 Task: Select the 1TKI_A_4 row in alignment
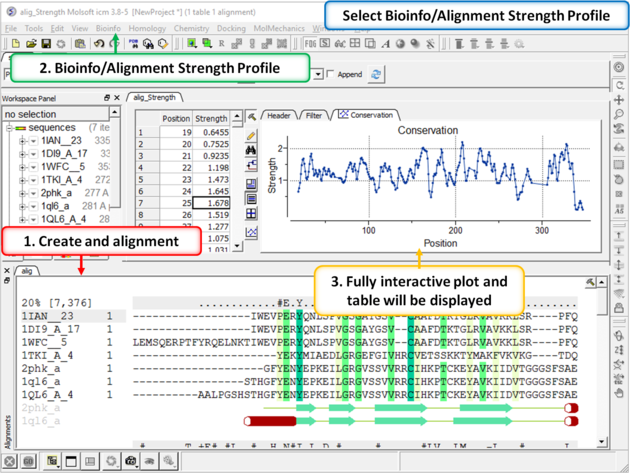(47, 355)
